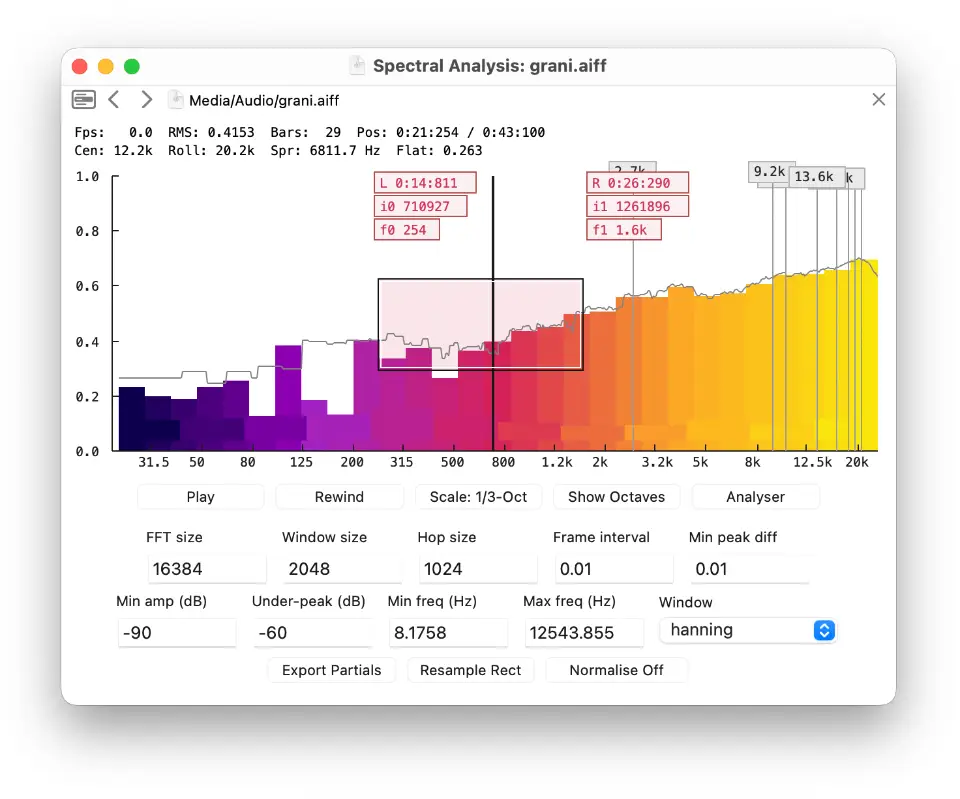Click the 13.6k peak marker label
The image size is (960, 799).
point(811,177)
